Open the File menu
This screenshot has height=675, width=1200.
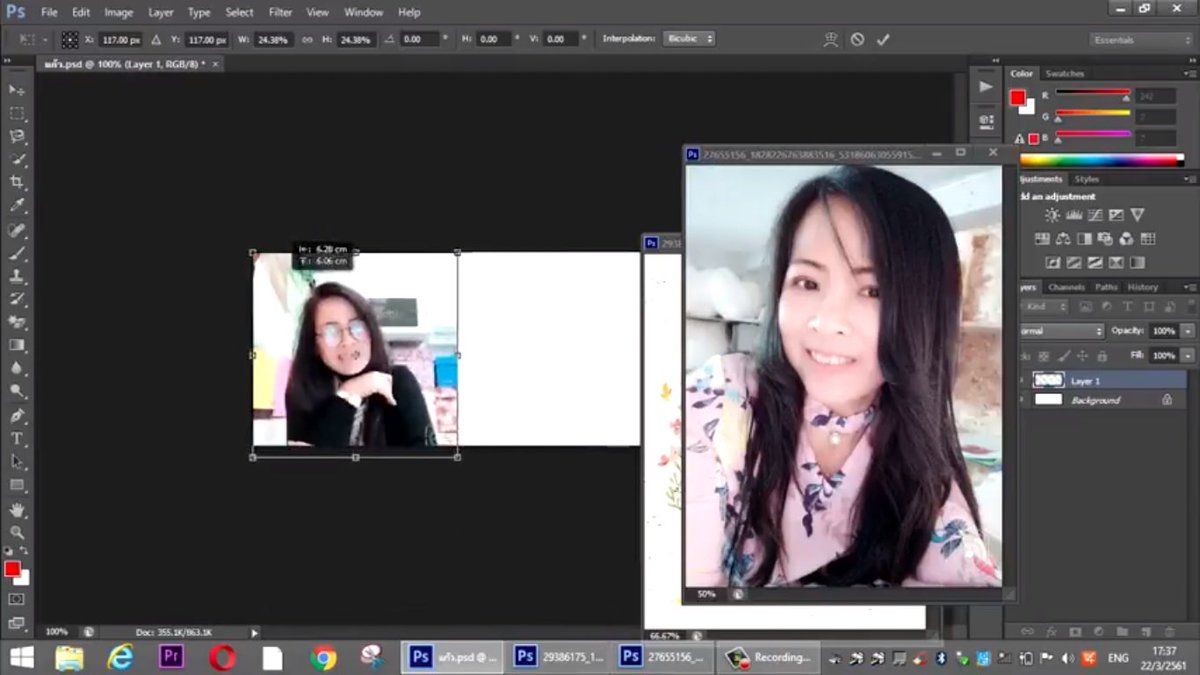tap(49, 12)
